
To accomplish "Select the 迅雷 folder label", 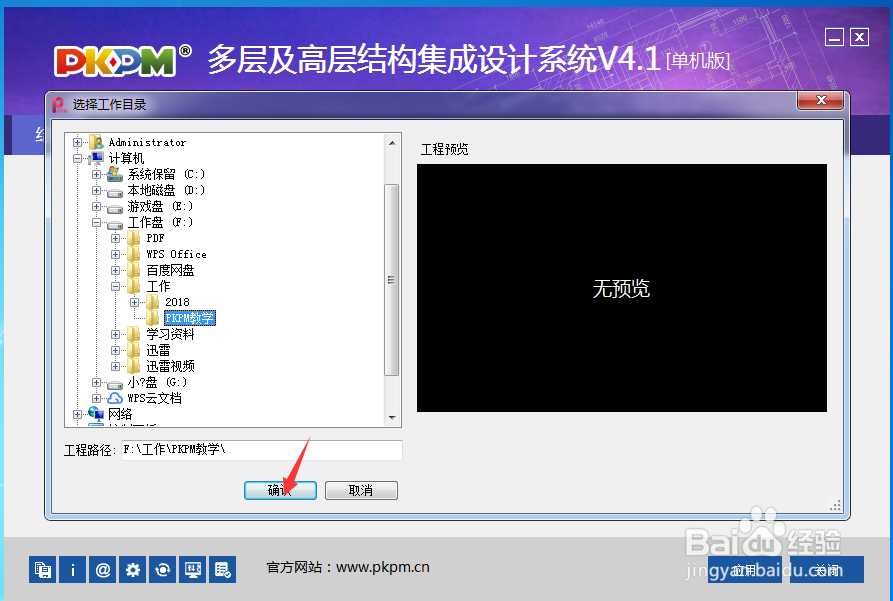I will (158, 350).
